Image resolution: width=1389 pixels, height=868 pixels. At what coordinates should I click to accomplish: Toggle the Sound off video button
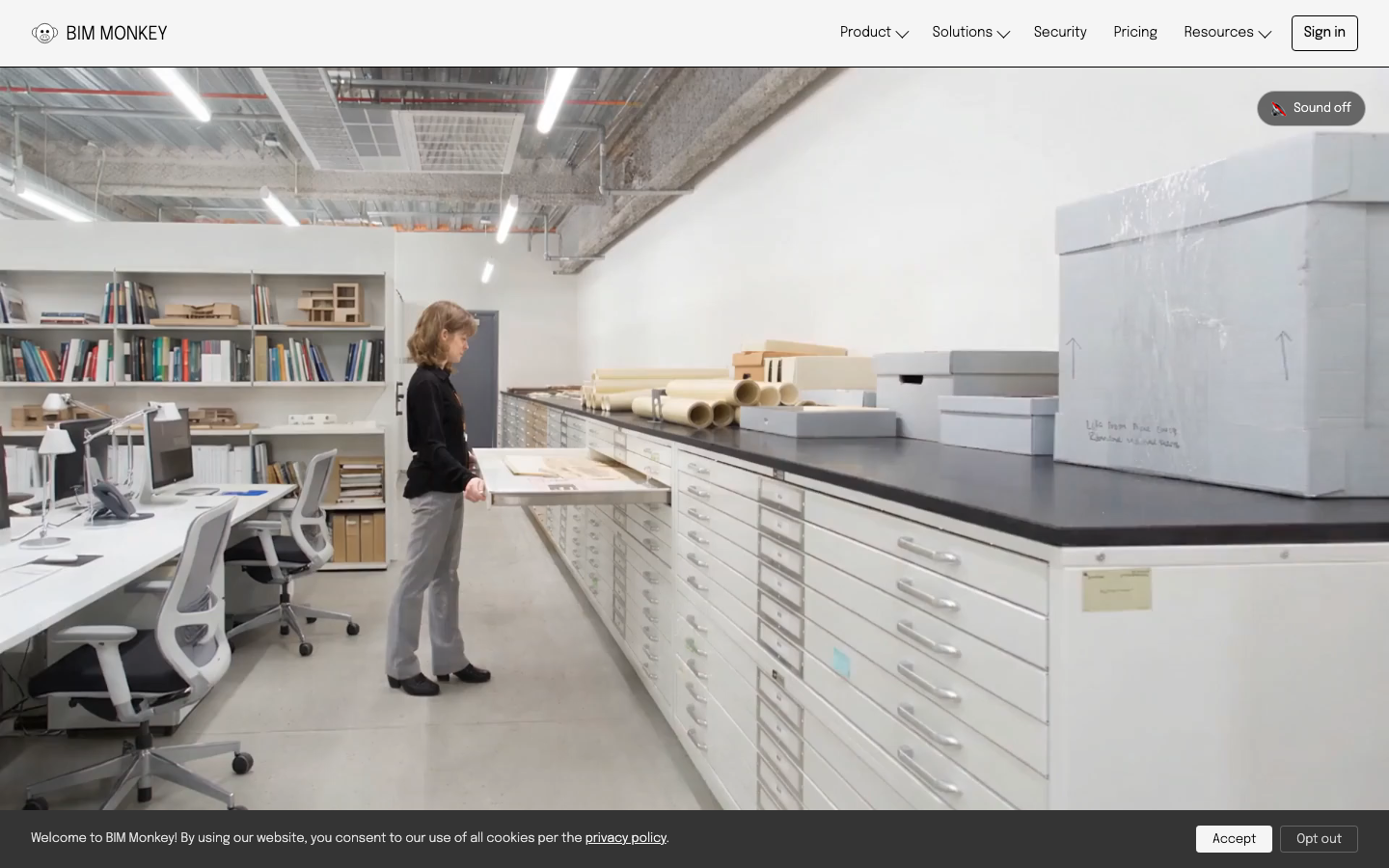coord(1311,108)
